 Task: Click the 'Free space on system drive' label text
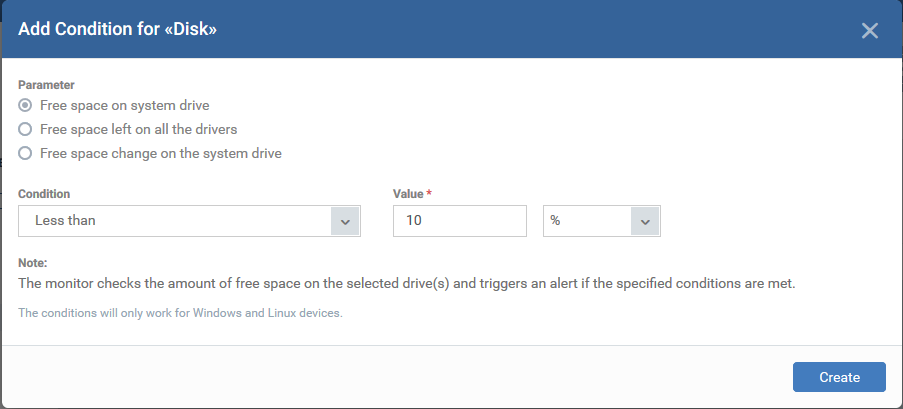(x=124, y=105)
